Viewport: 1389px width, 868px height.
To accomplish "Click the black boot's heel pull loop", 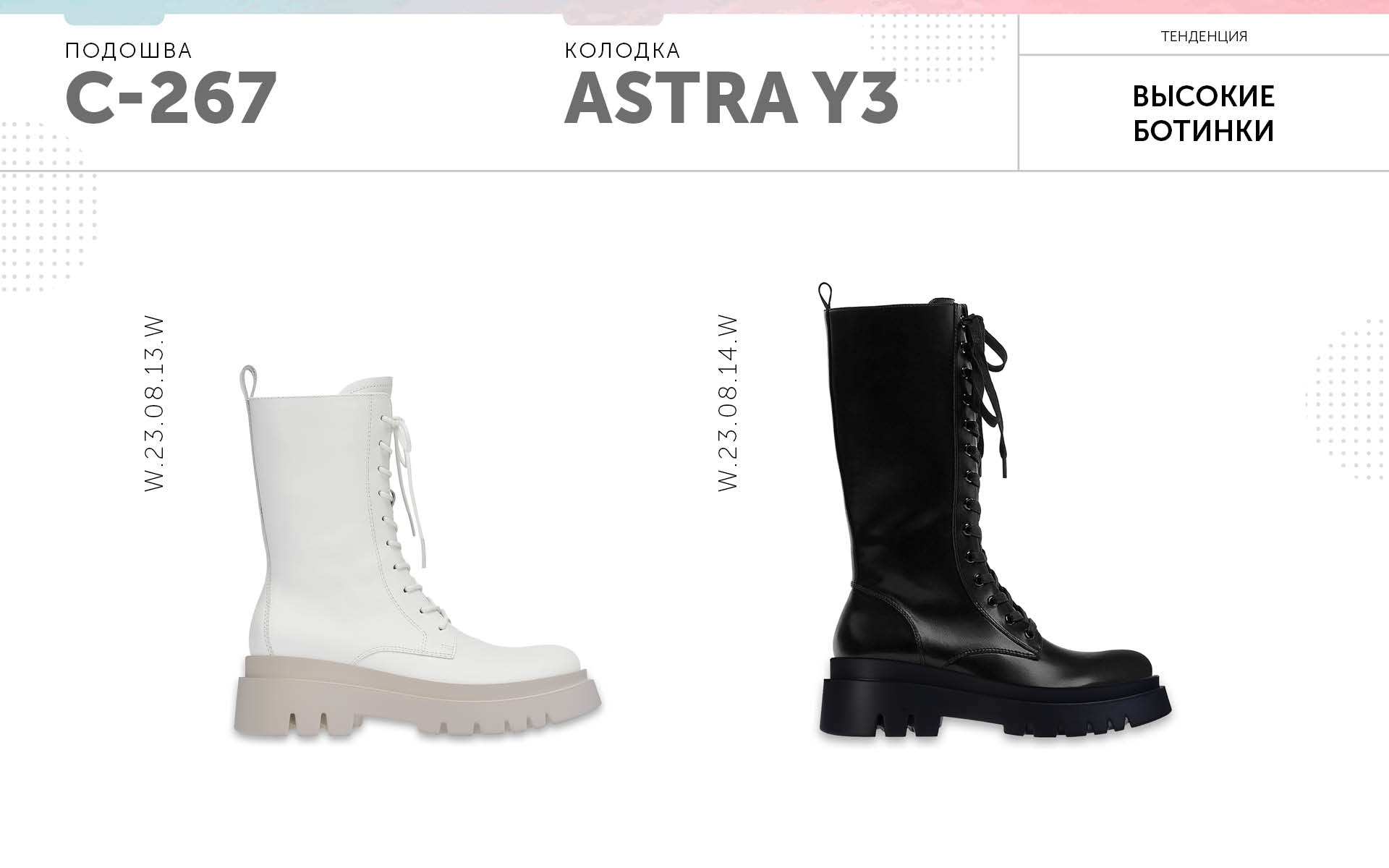I will tap(825, 295).
